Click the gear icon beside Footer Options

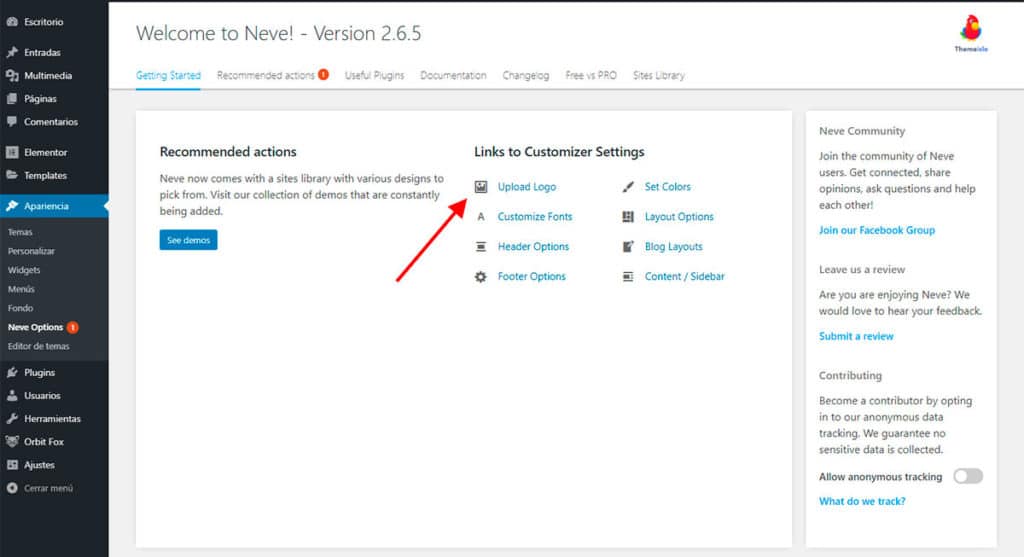click(481, 277)
